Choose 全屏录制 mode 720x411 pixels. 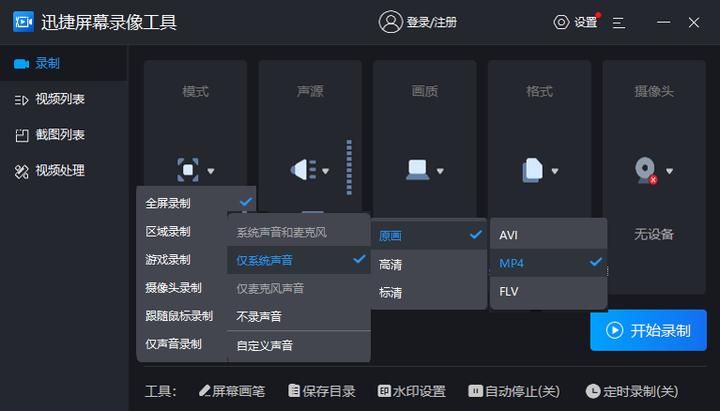click(196, 203)
